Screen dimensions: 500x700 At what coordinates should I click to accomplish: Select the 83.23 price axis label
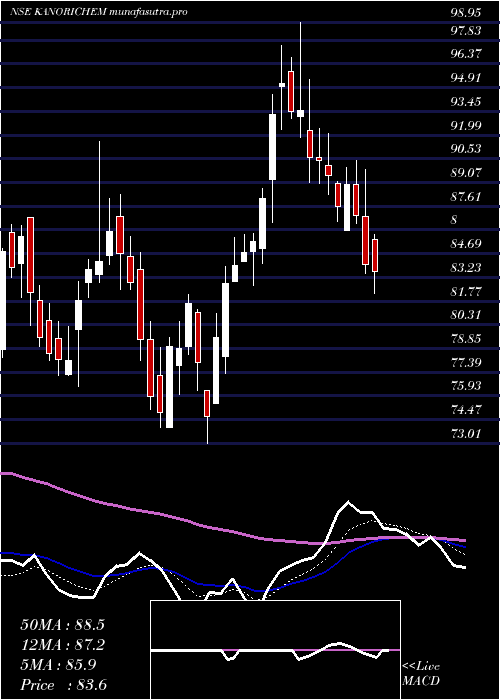click(x=466, y=267)
